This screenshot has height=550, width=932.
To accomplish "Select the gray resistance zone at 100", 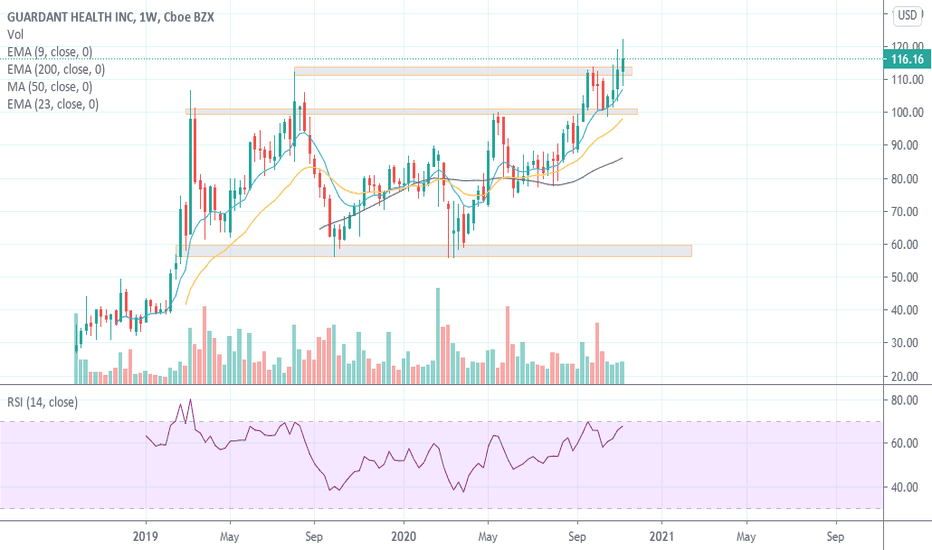I will pyautogui.click(x=411, y=111).
